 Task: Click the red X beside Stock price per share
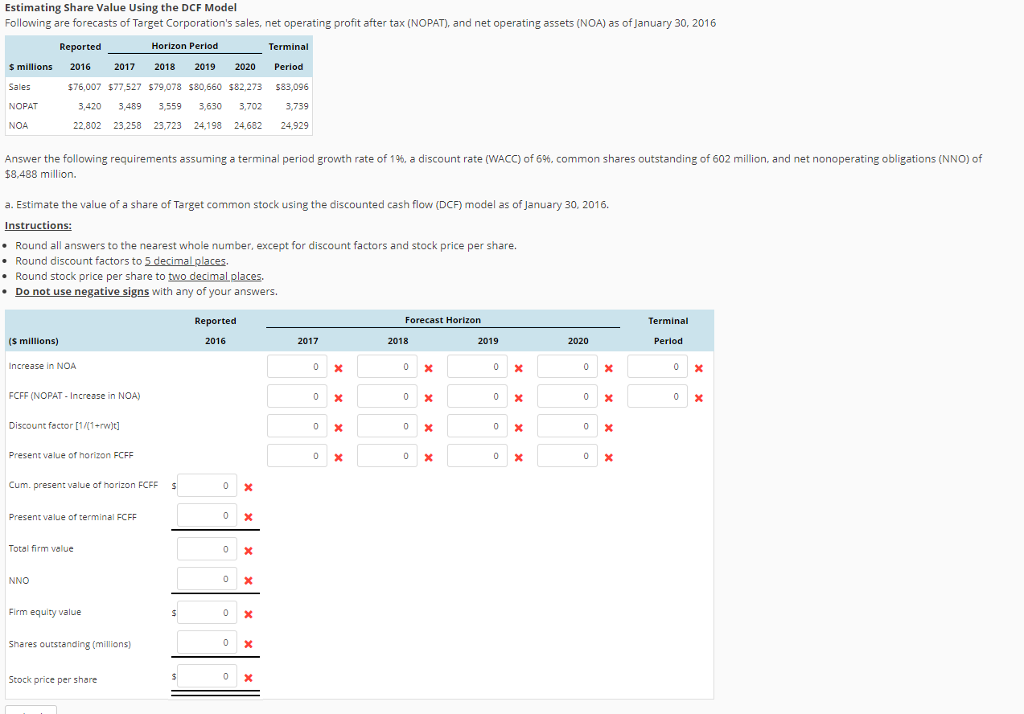(247, 675)
